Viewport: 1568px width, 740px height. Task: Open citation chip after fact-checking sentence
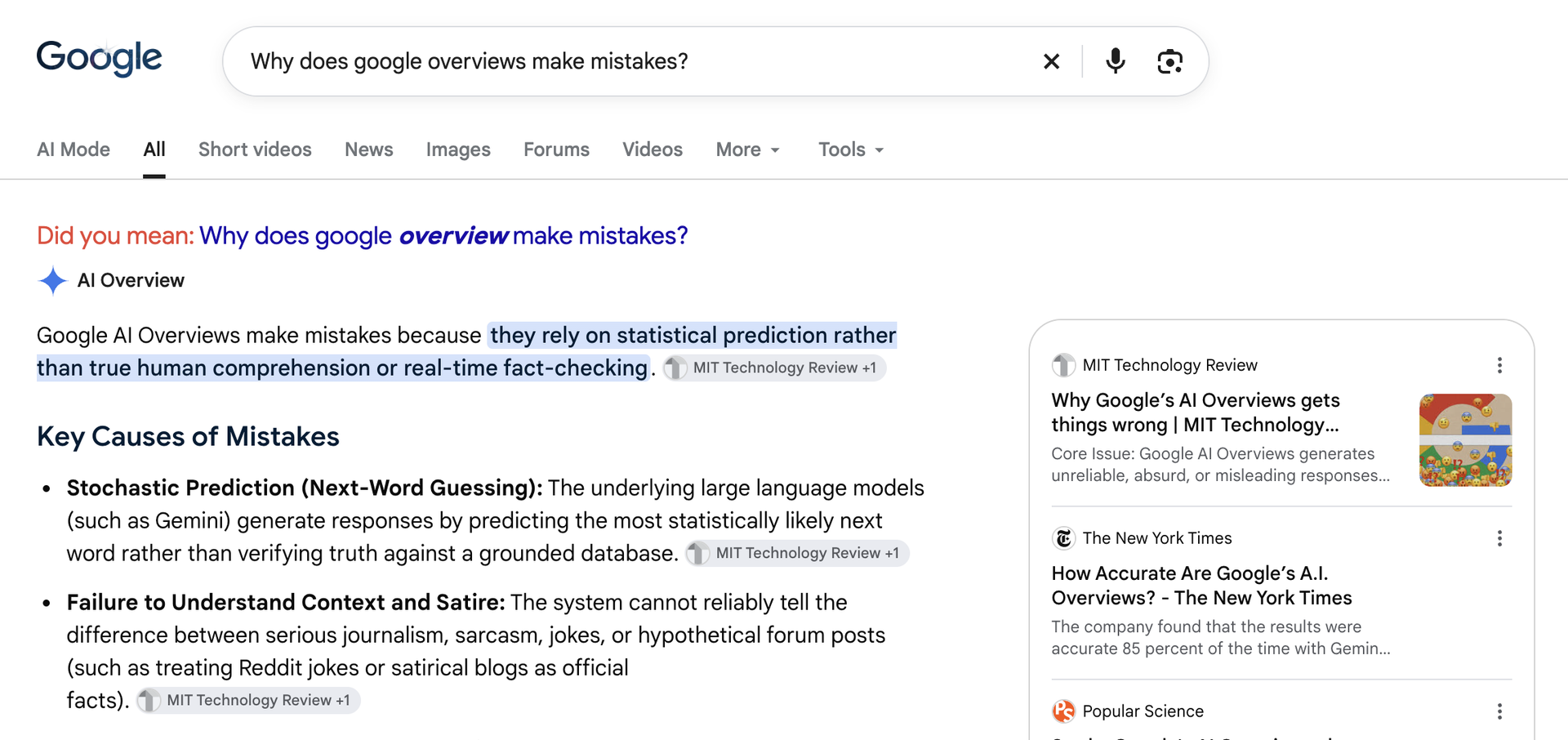pos(774,368)
